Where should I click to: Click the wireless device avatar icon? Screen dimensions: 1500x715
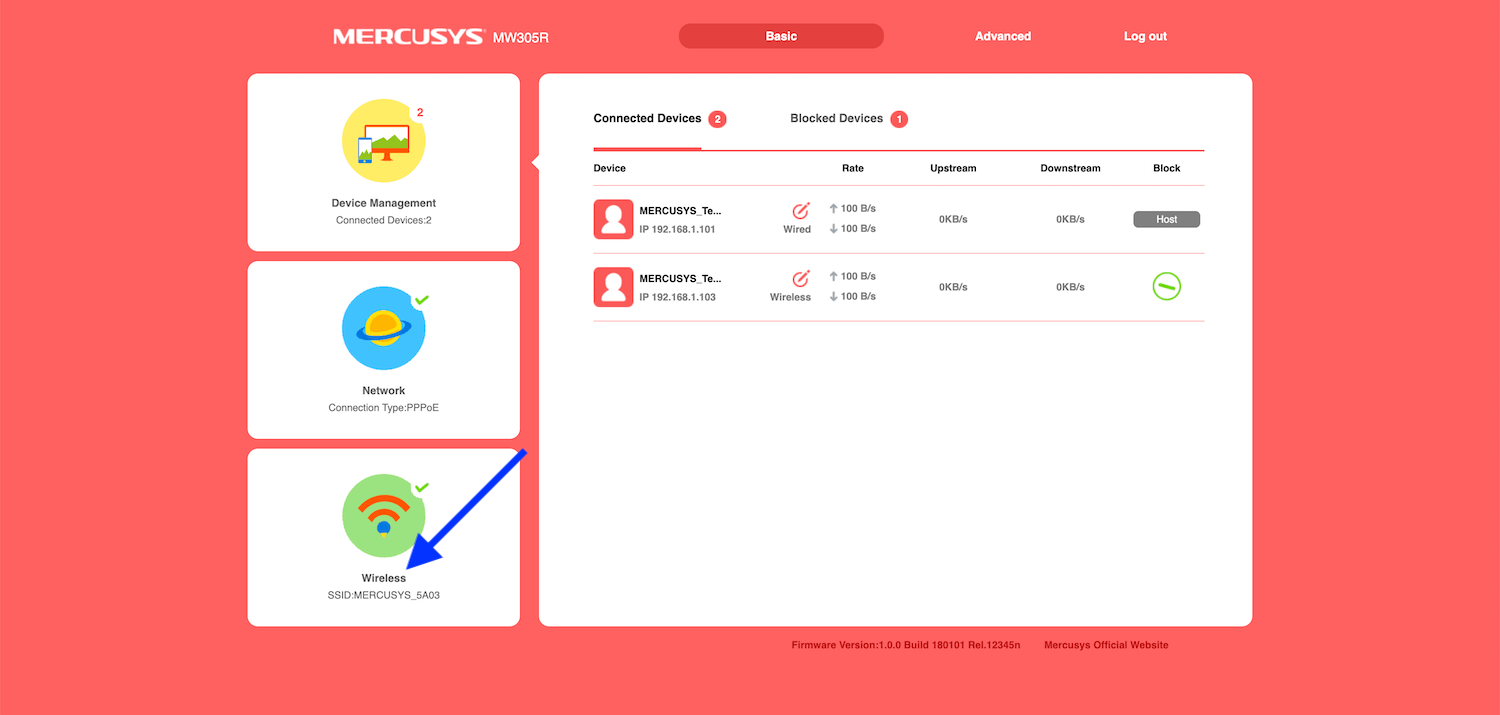[613, 287]
